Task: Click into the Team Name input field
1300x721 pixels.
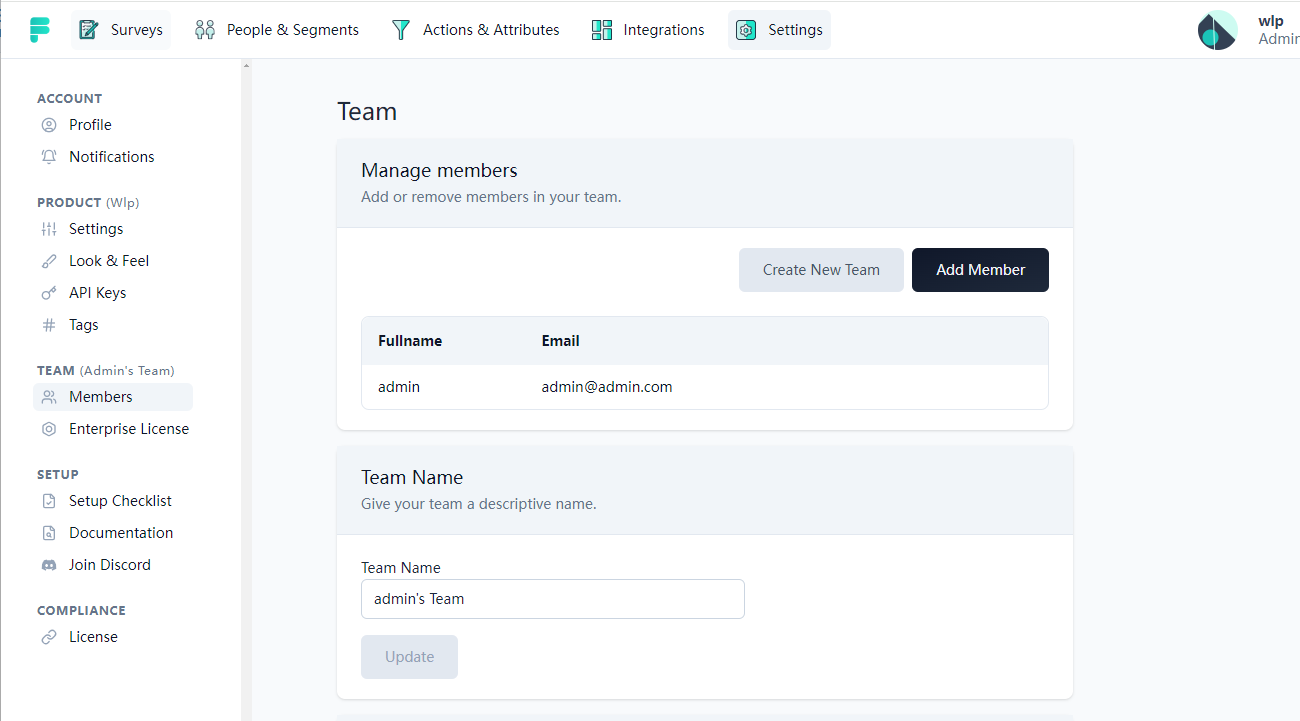Action: pyautogui.click(x=552, y=599)
